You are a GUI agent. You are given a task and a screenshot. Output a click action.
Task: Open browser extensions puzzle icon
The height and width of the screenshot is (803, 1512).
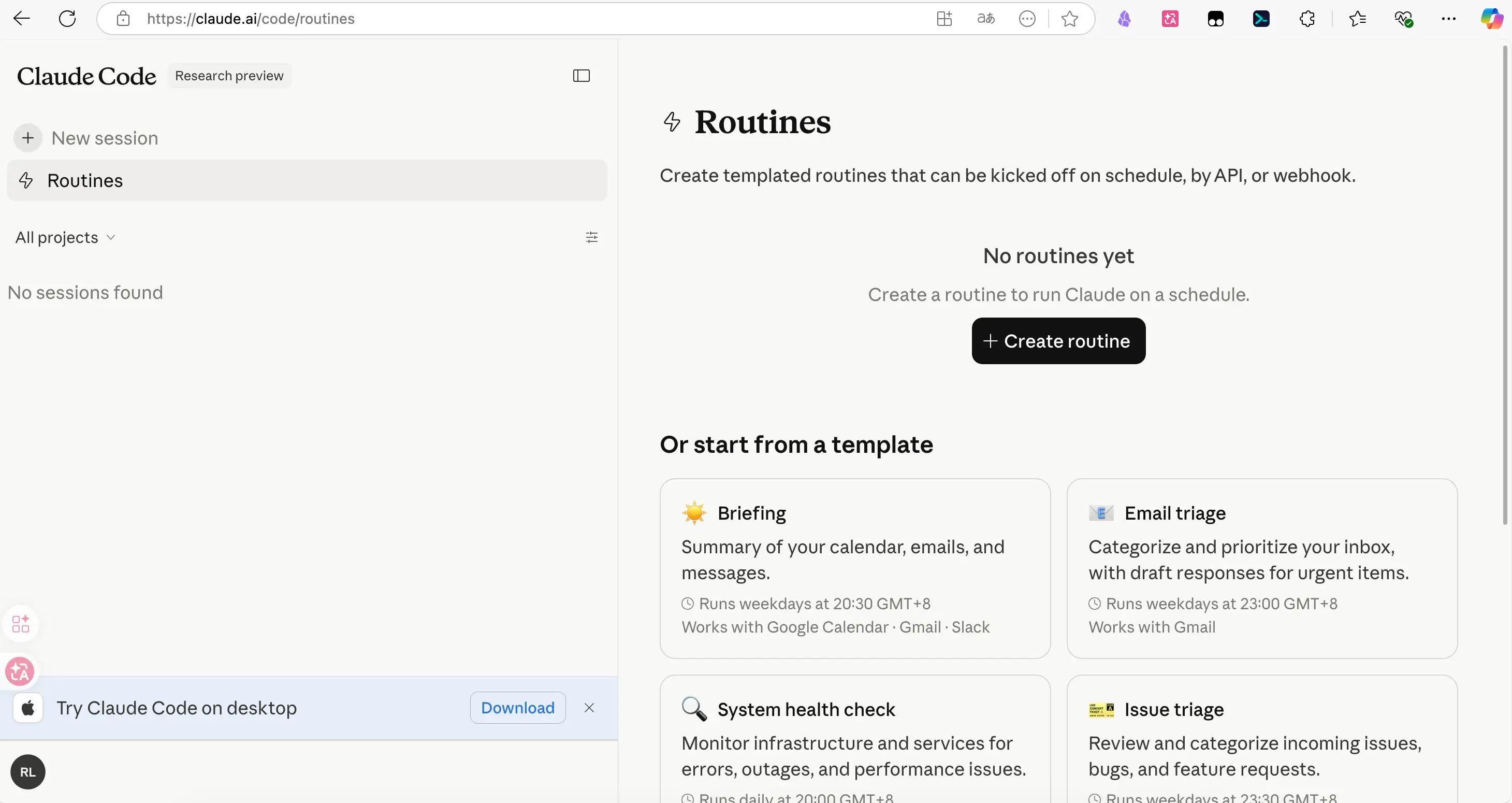(1307, 19)
